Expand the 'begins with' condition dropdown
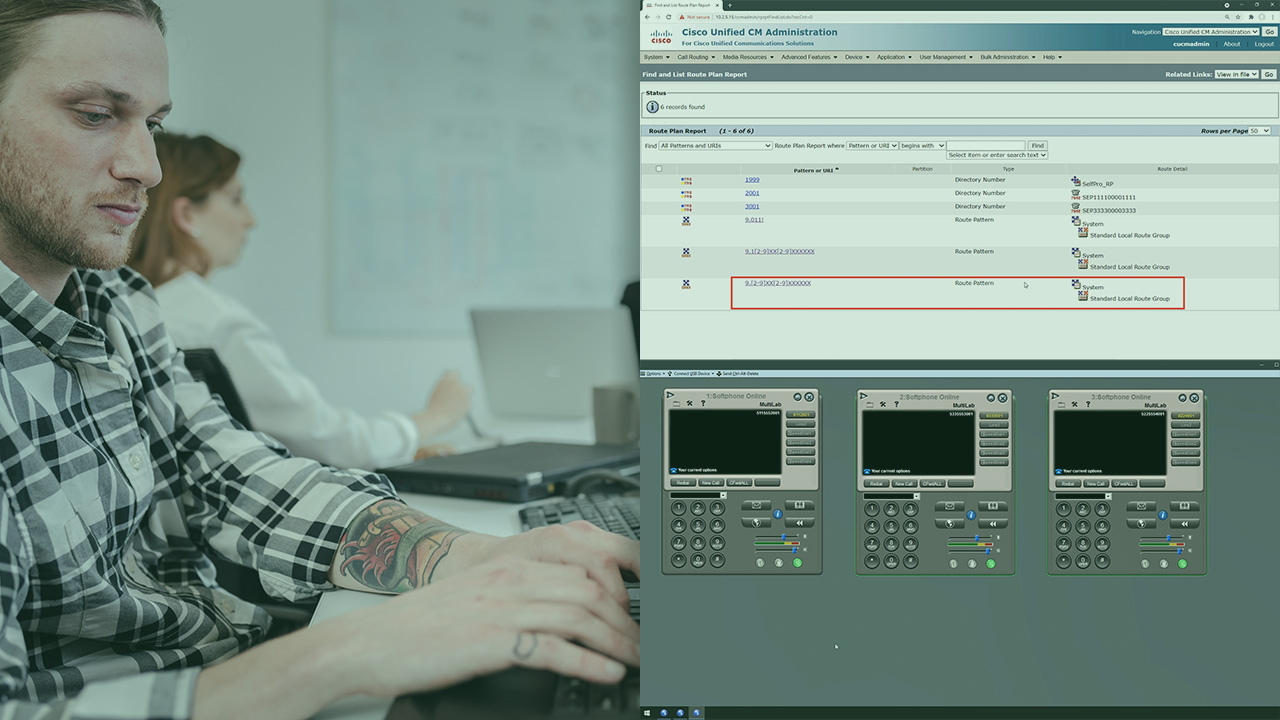This screenshot has width=1280, height=720. pyautogui.click(x=922, y=146)
